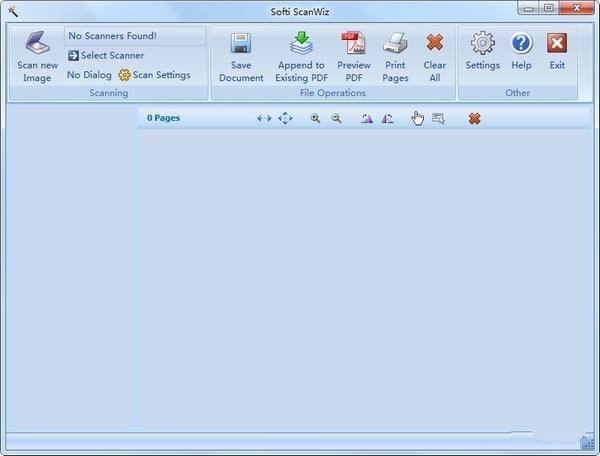Fit whole page four-arrows icon
The width and height of the screenshot is (600, 456).
(285, 119)
